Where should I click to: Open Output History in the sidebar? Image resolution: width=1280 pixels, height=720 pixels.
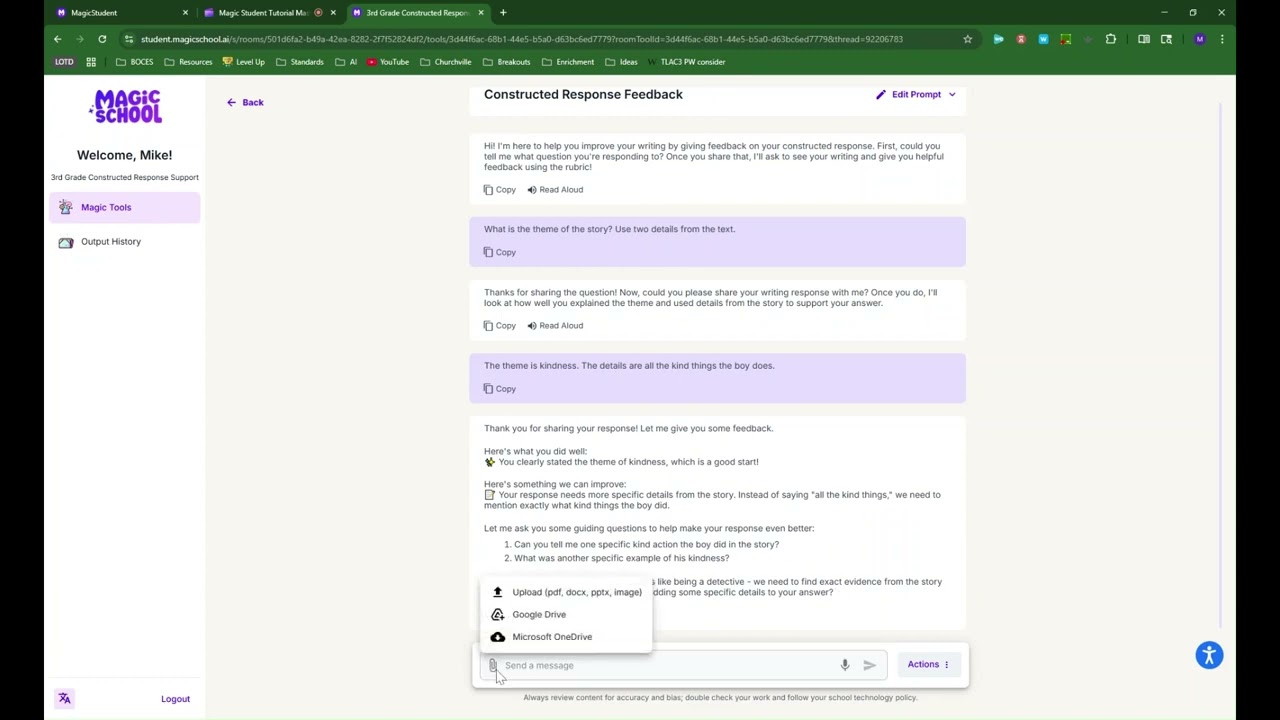pos(125,241)
